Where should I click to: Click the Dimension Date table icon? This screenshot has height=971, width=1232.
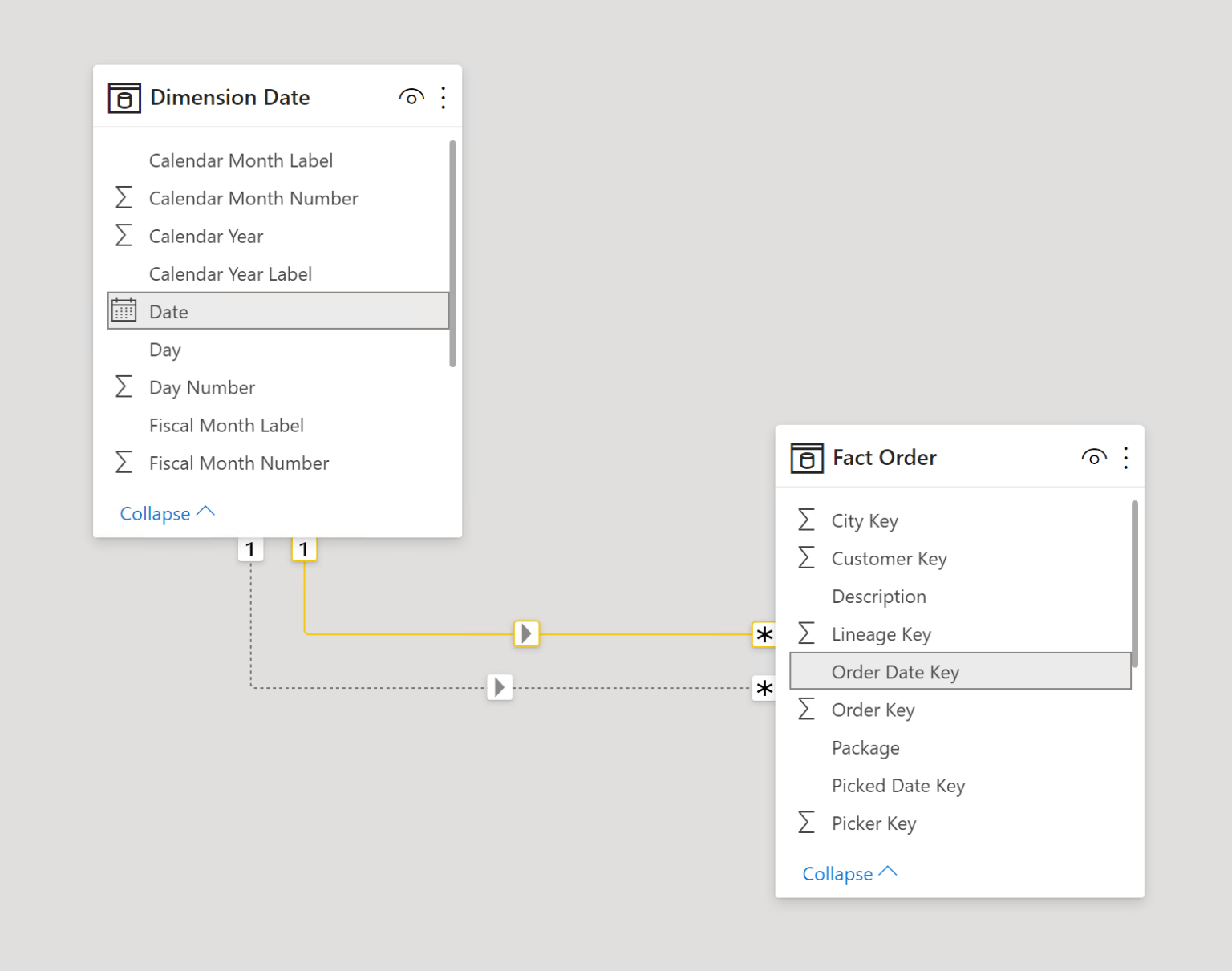pyautogui.click(x=124, y=98)
